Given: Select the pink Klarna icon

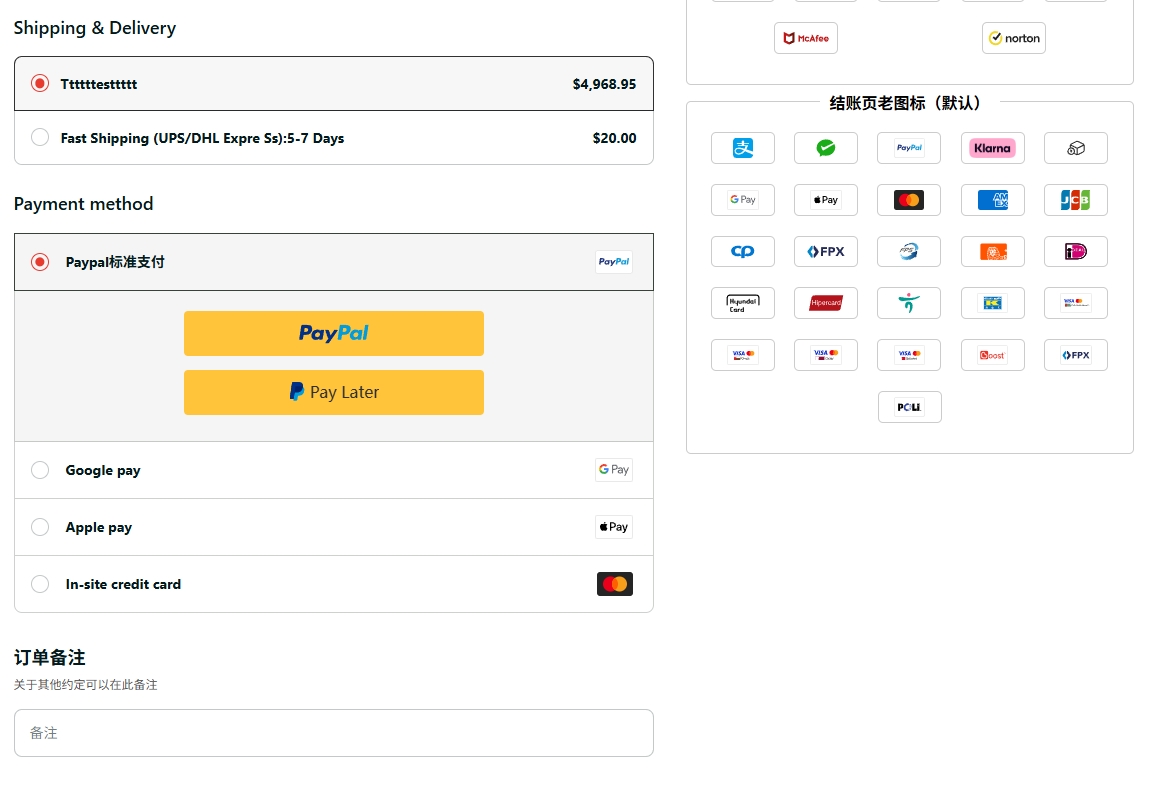Looking at the screenshot, I should (992, 148).
